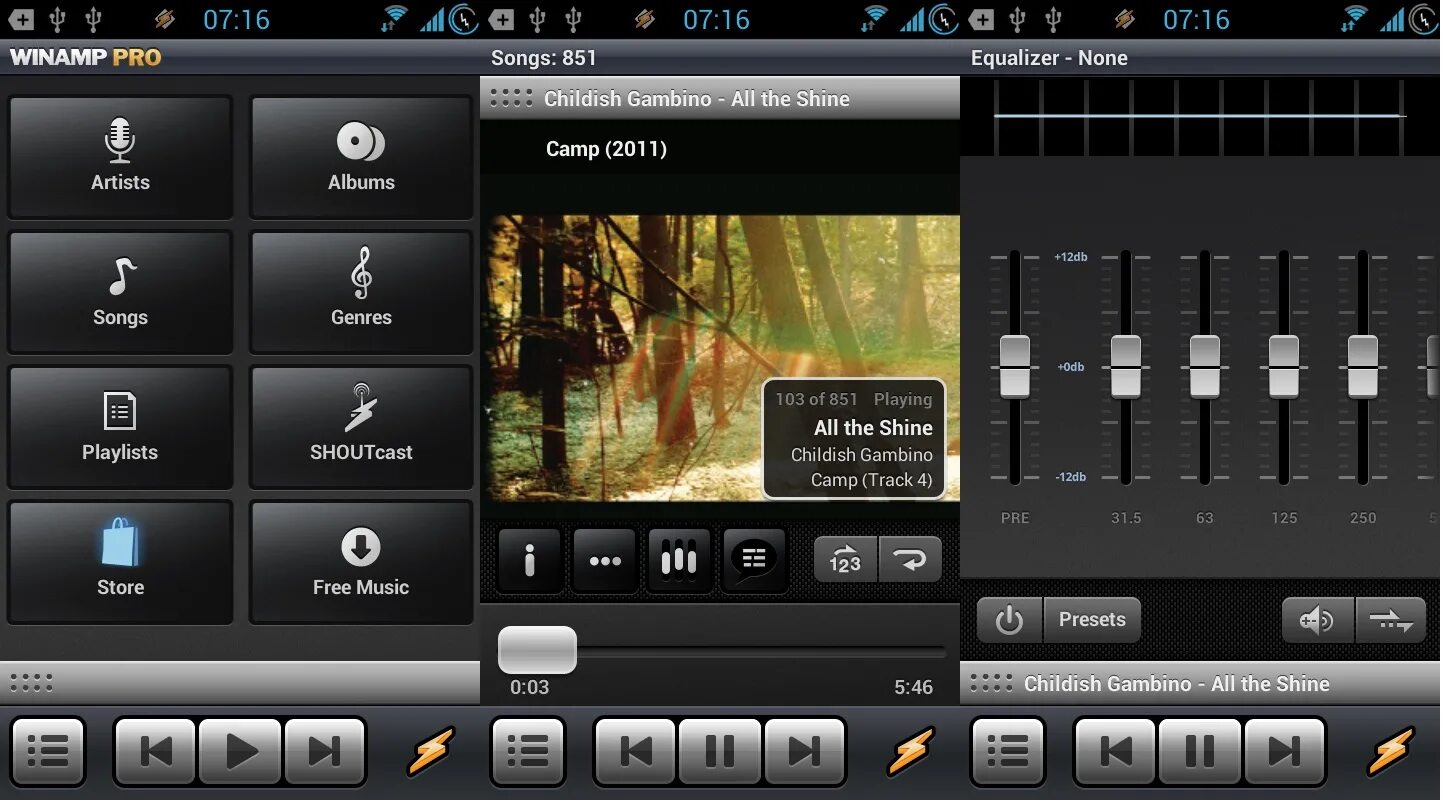This screenshot has height=800, width=1442.
Task: Click the elapsed time 0:03
Action: pyautogui.click(x=529, y=687)
